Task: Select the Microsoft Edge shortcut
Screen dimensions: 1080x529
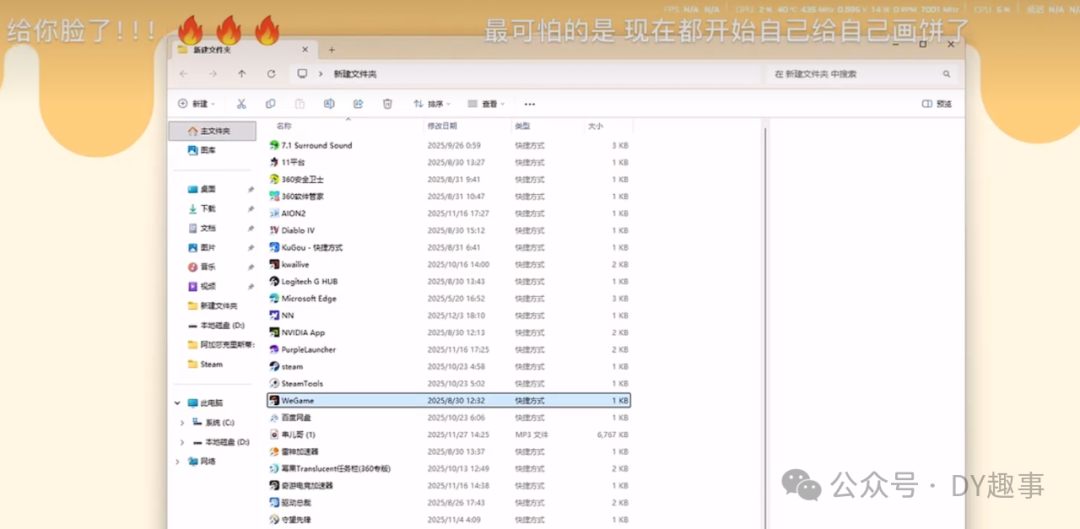Action: tap(449, 298)
